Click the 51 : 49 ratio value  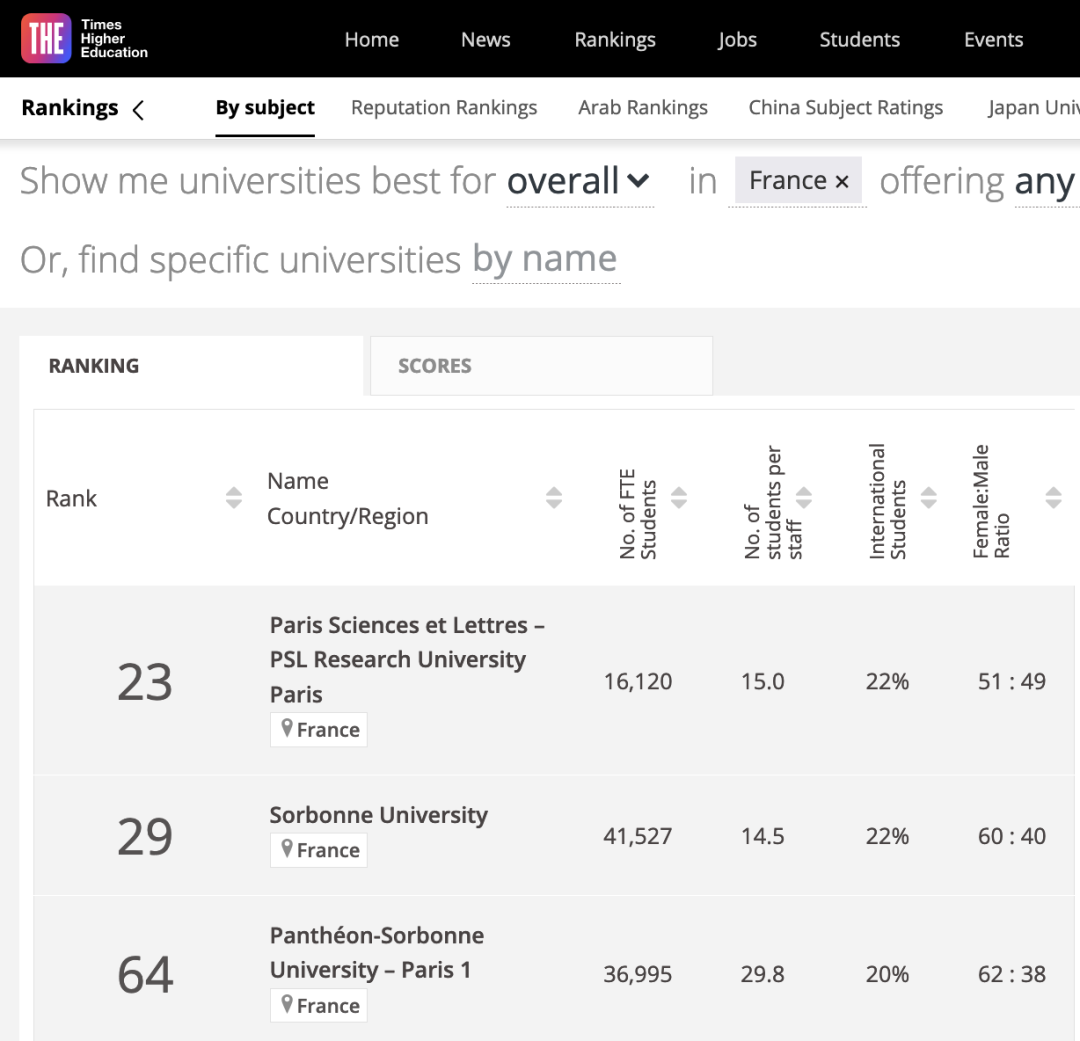coord(1012,681)
